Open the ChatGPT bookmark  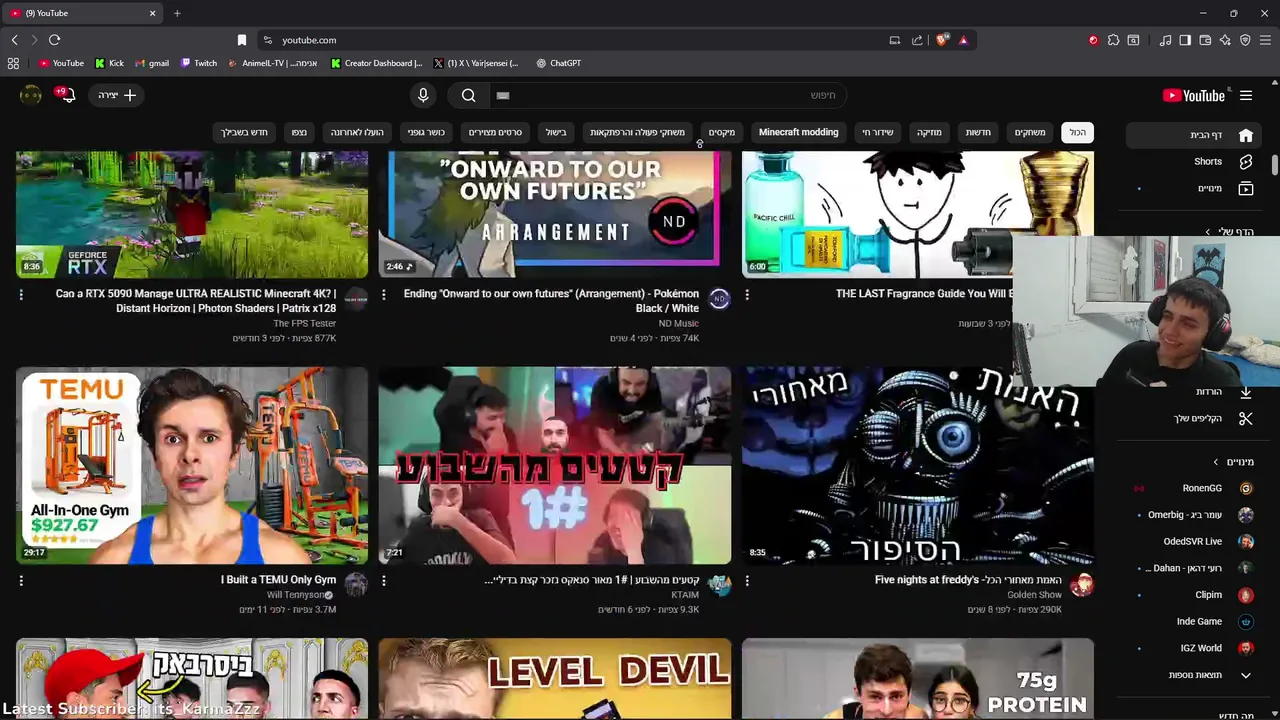point(558,63)
